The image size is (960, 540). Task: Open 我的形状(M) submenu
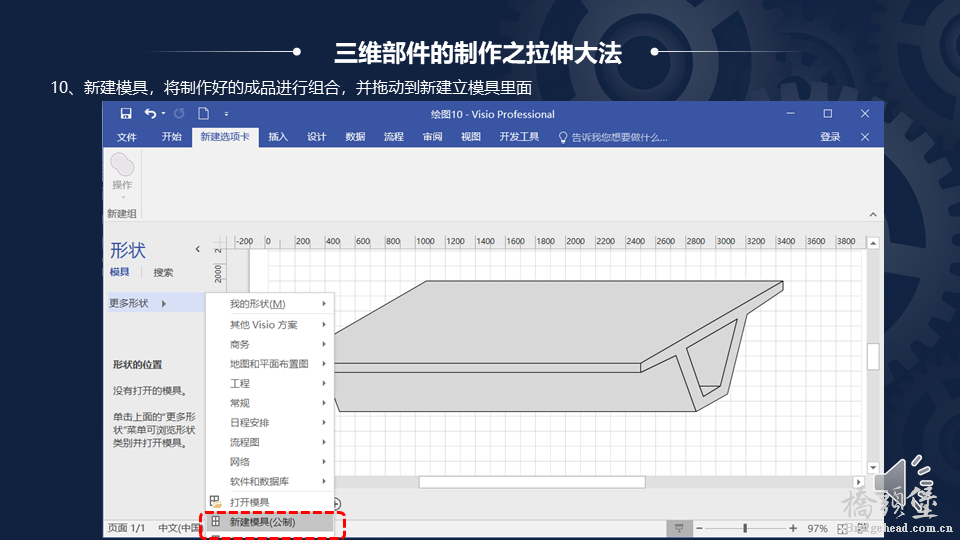[x=270, y=304]
